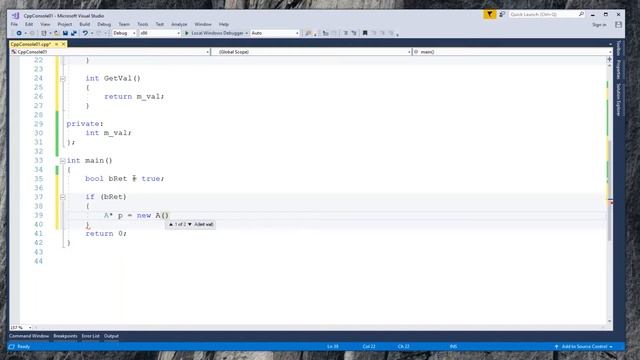Open the notifications filter flag icon
The width and height of the screenshot is (640, 360).
pos(489,14)
